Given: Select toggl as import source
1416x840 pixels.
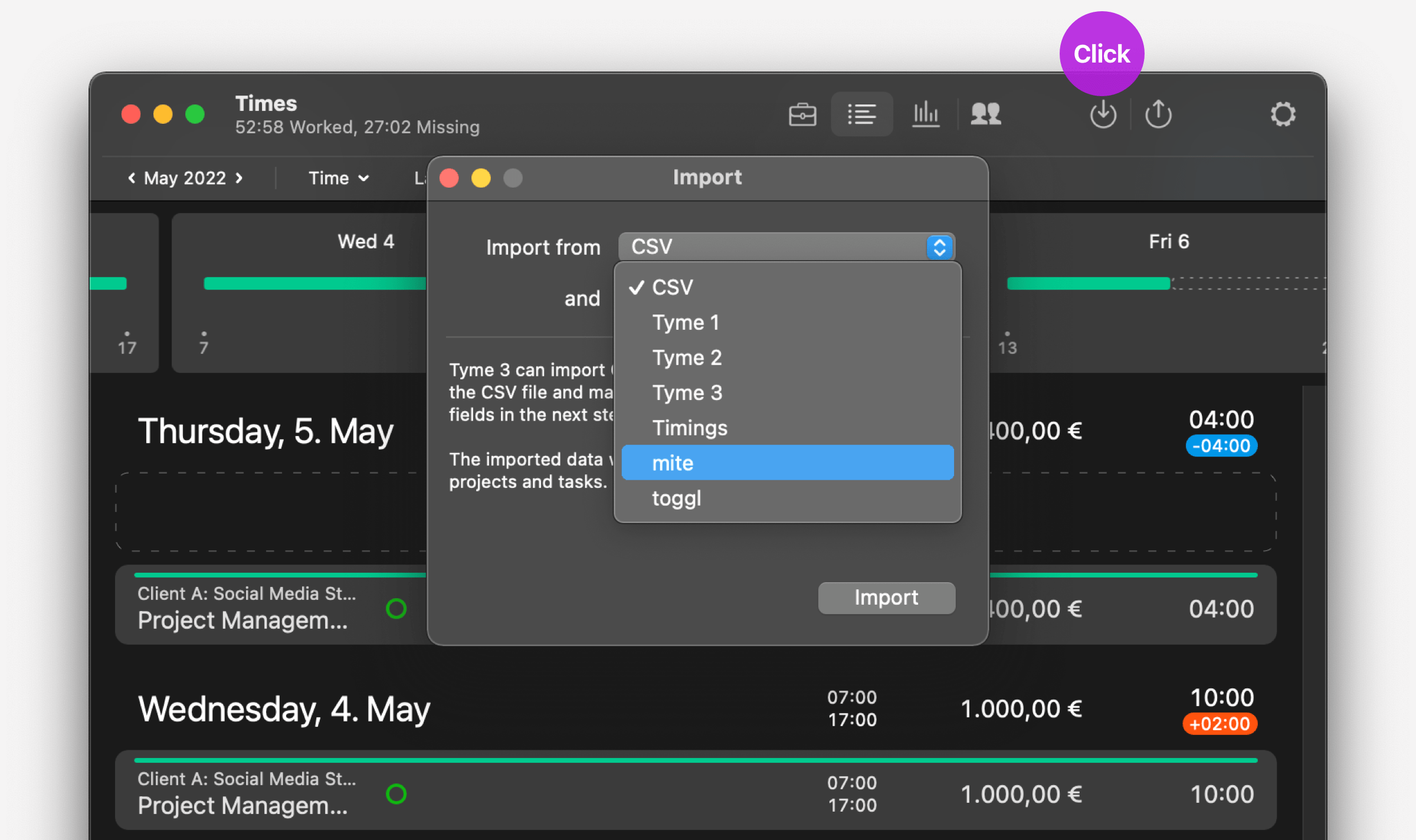Looking at the screenshot, I should [x=788, y=498].
